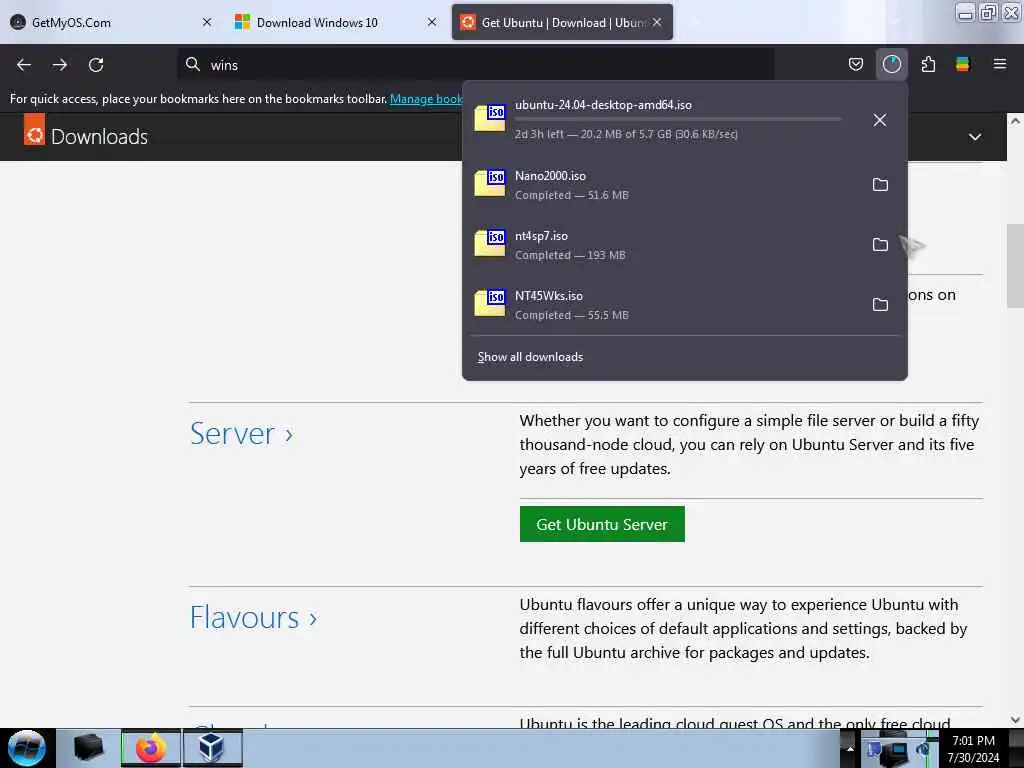Close the Download Windows 10 tab
The width and height of the screenshot is (1024, 768).
pyautogui.click(x=432, y=22)
